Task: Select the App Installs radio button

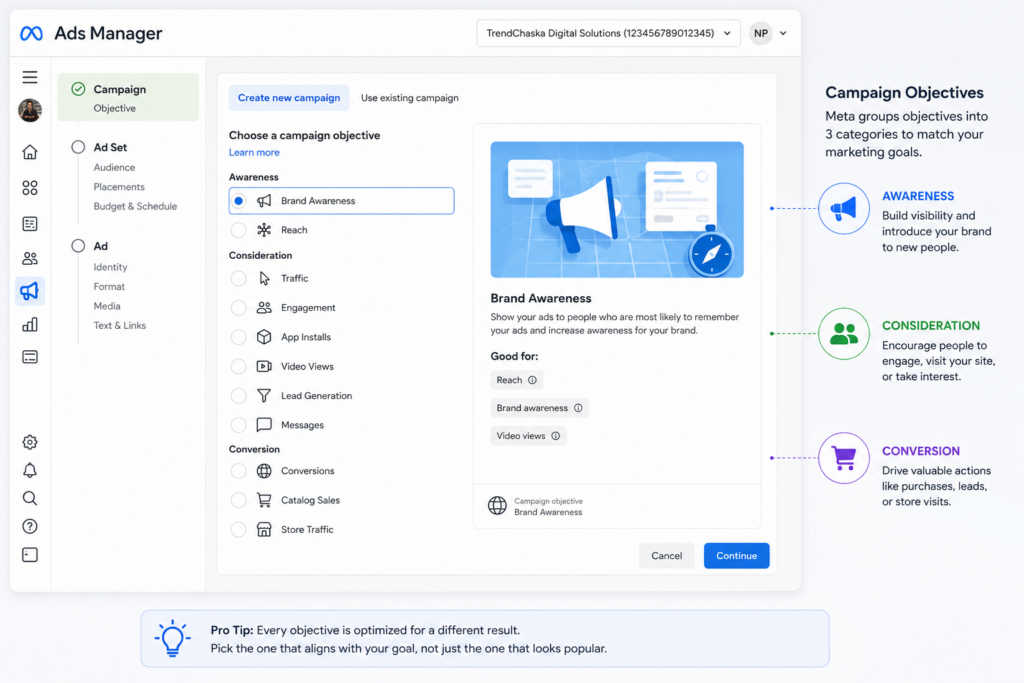Action: pyautogui.click(x=239, y=337)
